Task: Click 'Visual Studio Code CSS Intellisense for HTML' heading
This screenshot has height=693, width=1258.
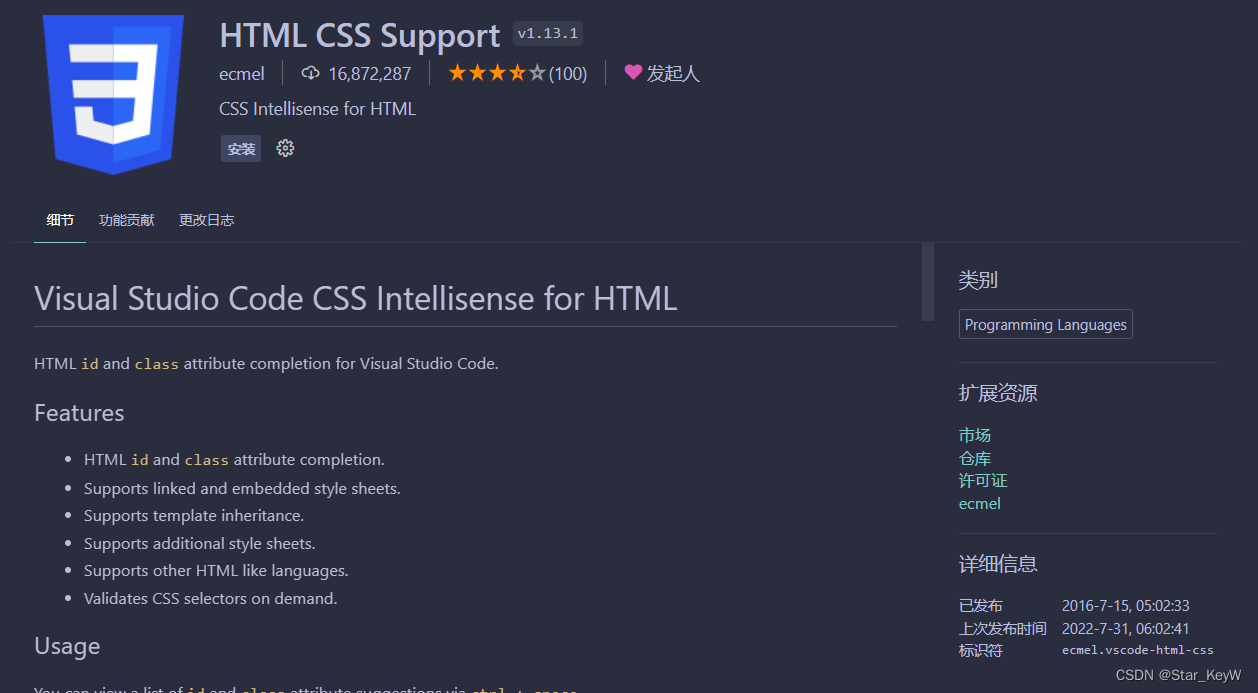Action: (x=356, y=298)
